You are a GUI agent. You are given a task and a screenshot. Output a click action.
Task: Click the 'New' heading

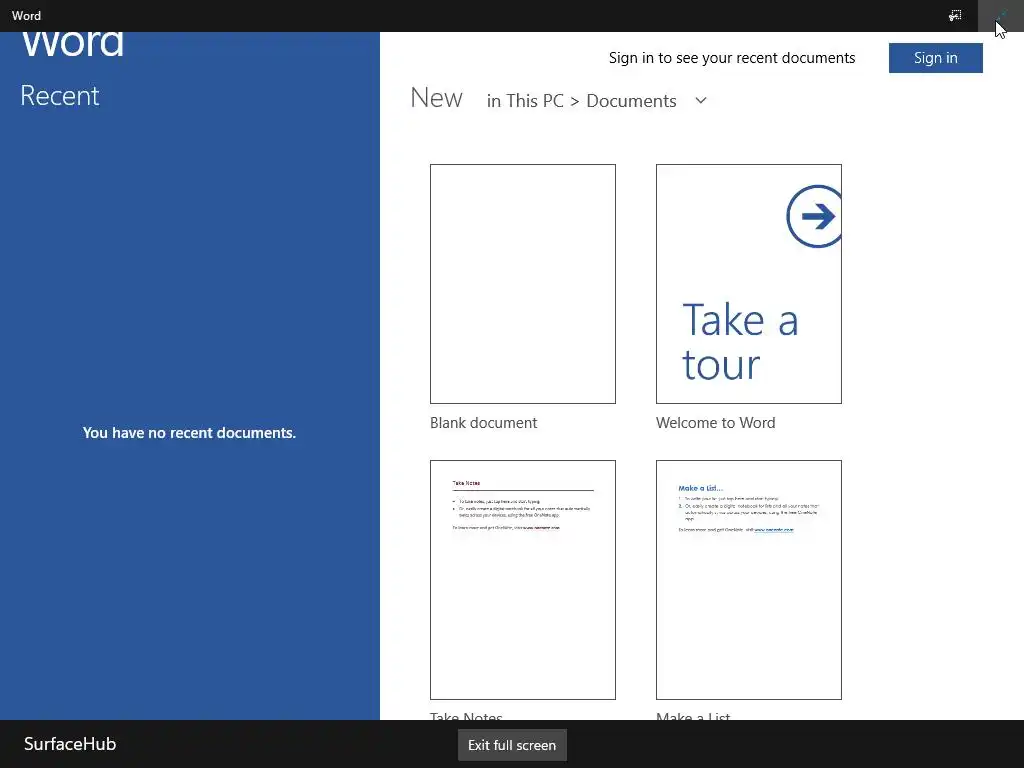pyautogui.click(x=436, y=98)
